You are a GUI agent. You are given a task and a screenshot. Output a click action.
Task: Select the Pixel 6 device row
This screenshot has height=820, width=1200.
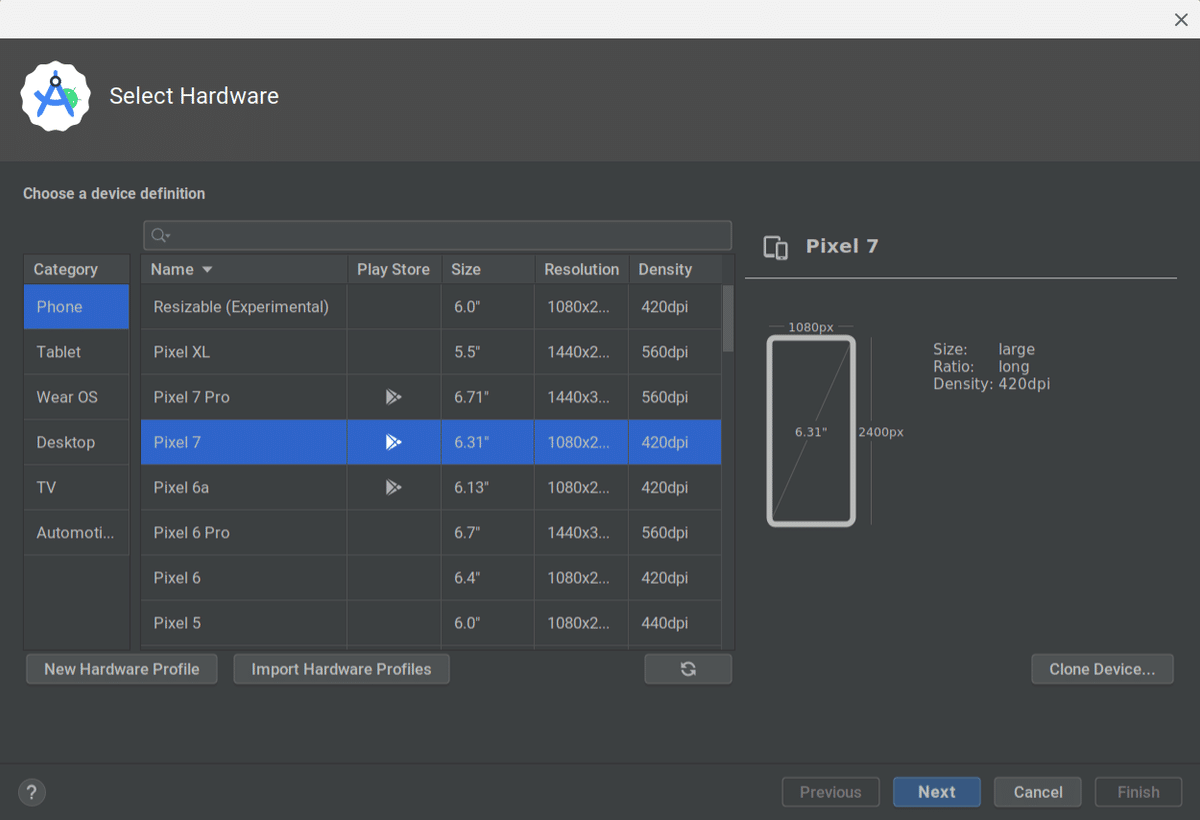pos(431,577)
